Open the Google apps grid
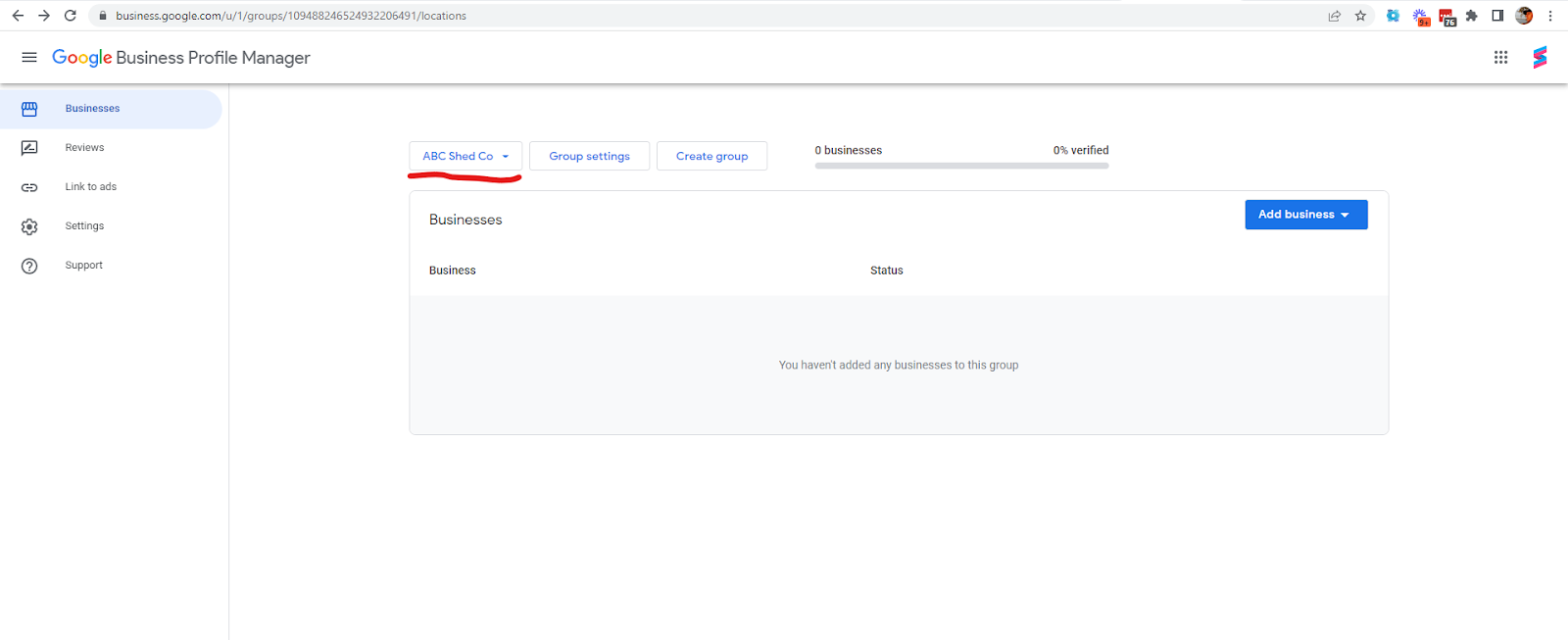The image size is (1568, 640). pos(1500,58)
